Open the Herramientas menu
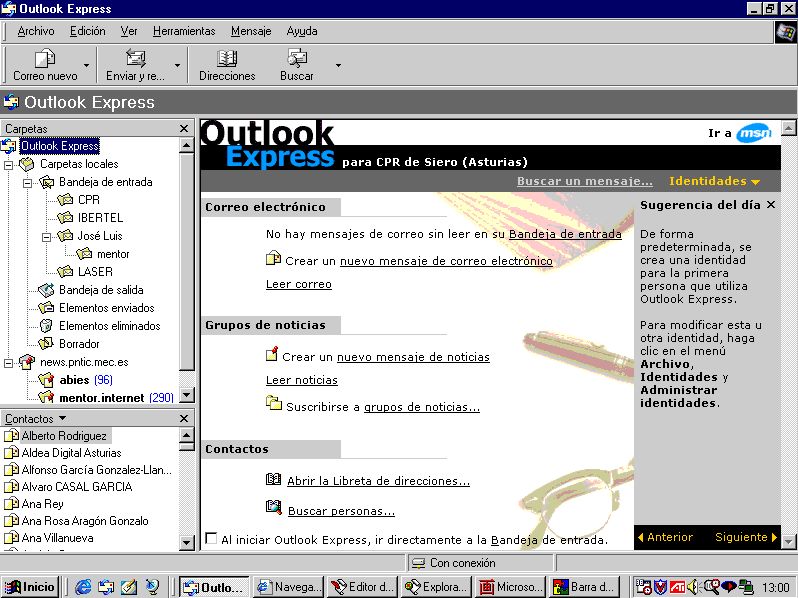The height and width of the screenshot is (598, 798). point(184,31)
